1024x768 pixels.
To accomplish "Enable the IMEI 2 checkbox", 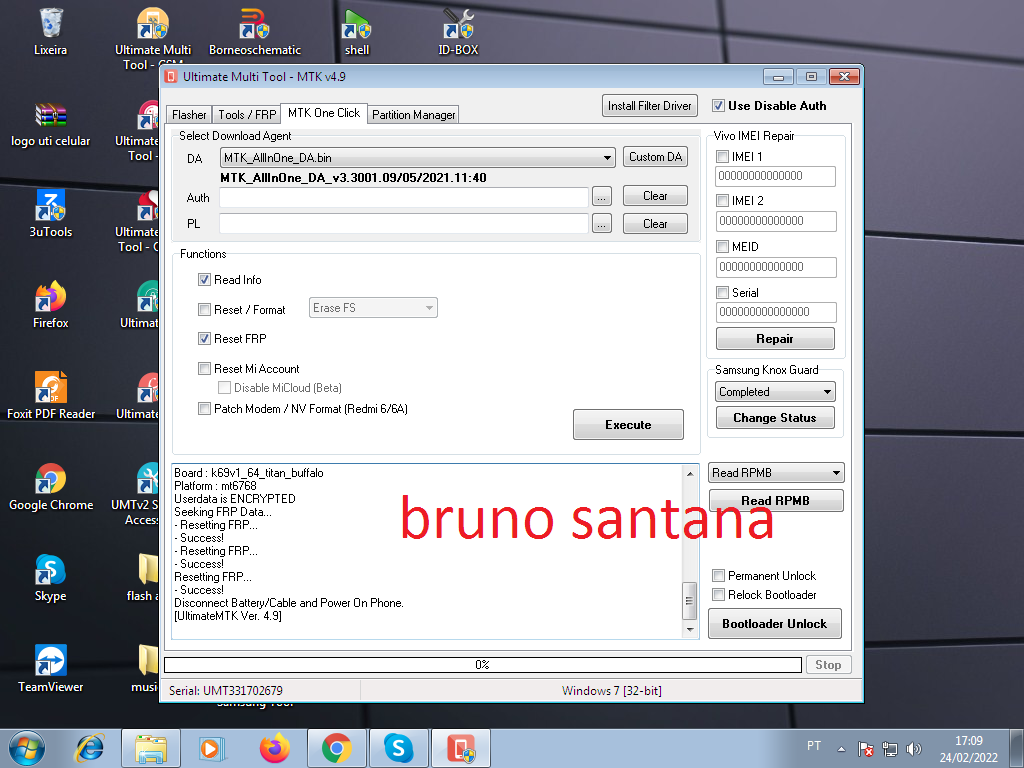I will click(723, 200).
